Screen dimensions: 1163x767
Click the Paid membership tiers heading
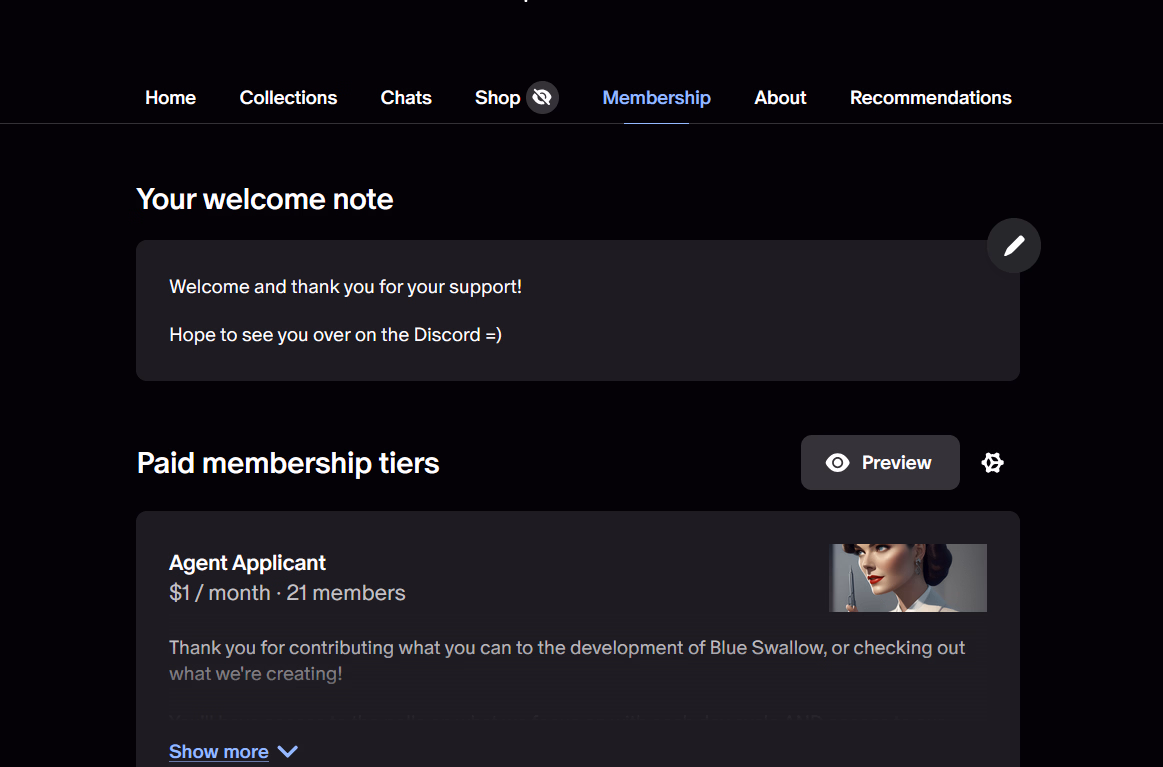288,463
